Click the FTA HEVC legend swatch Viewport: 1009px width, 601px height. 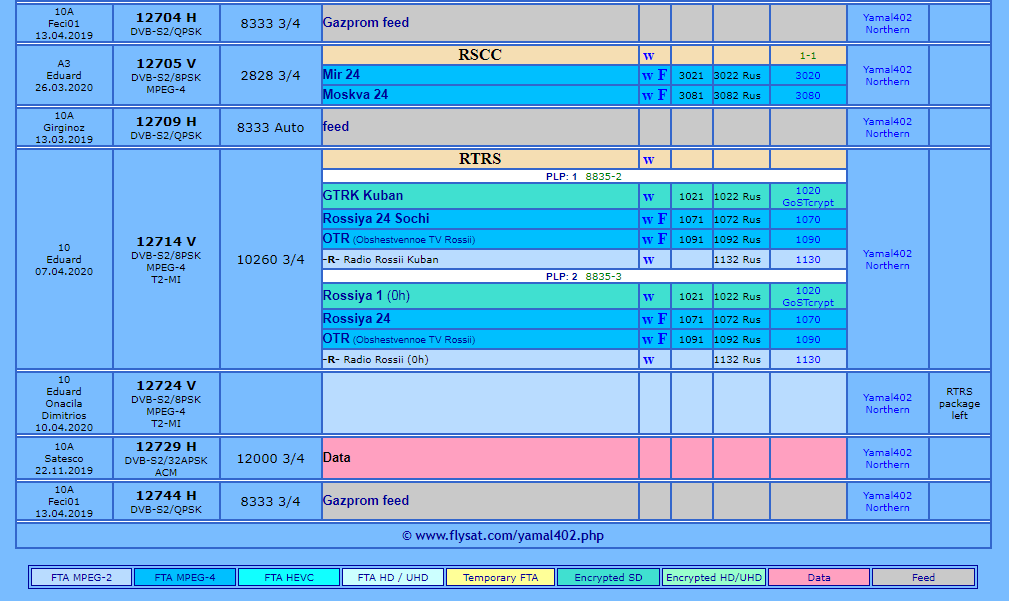pyautogui.click(x=289, y=577)
